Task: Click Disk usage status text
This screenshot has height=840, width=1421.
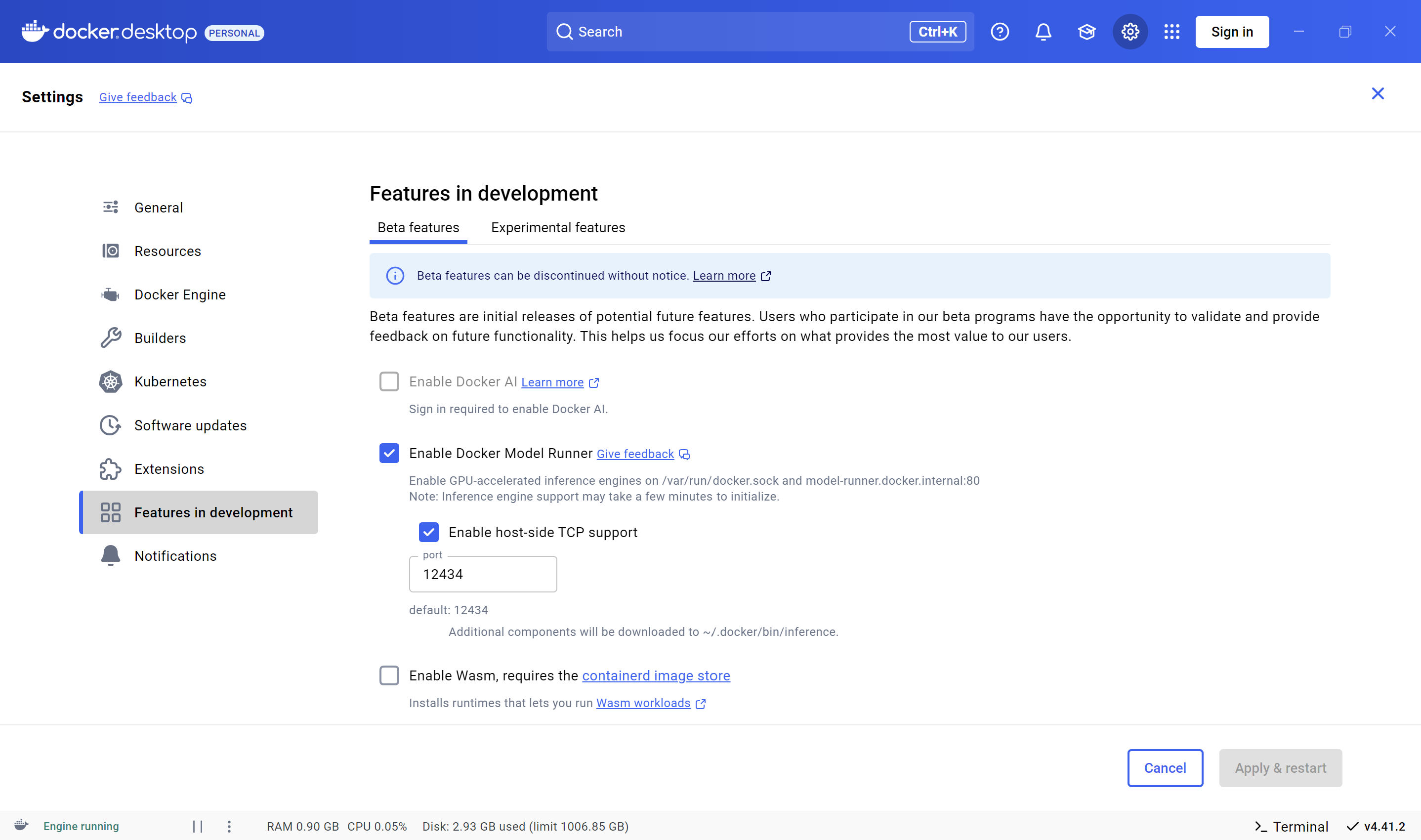Action: tap(525, 827)
